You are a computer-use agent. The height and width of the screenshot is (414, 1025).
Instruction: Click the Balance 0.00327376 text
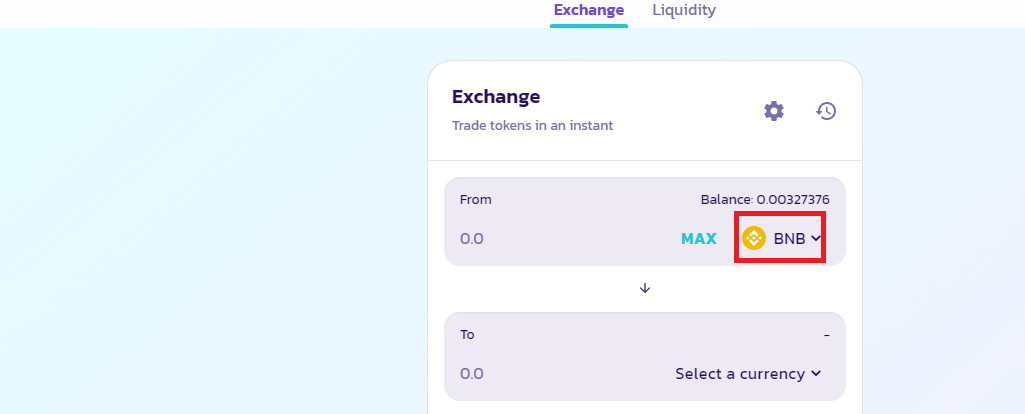pyautogui.click(x=765, y=199)
